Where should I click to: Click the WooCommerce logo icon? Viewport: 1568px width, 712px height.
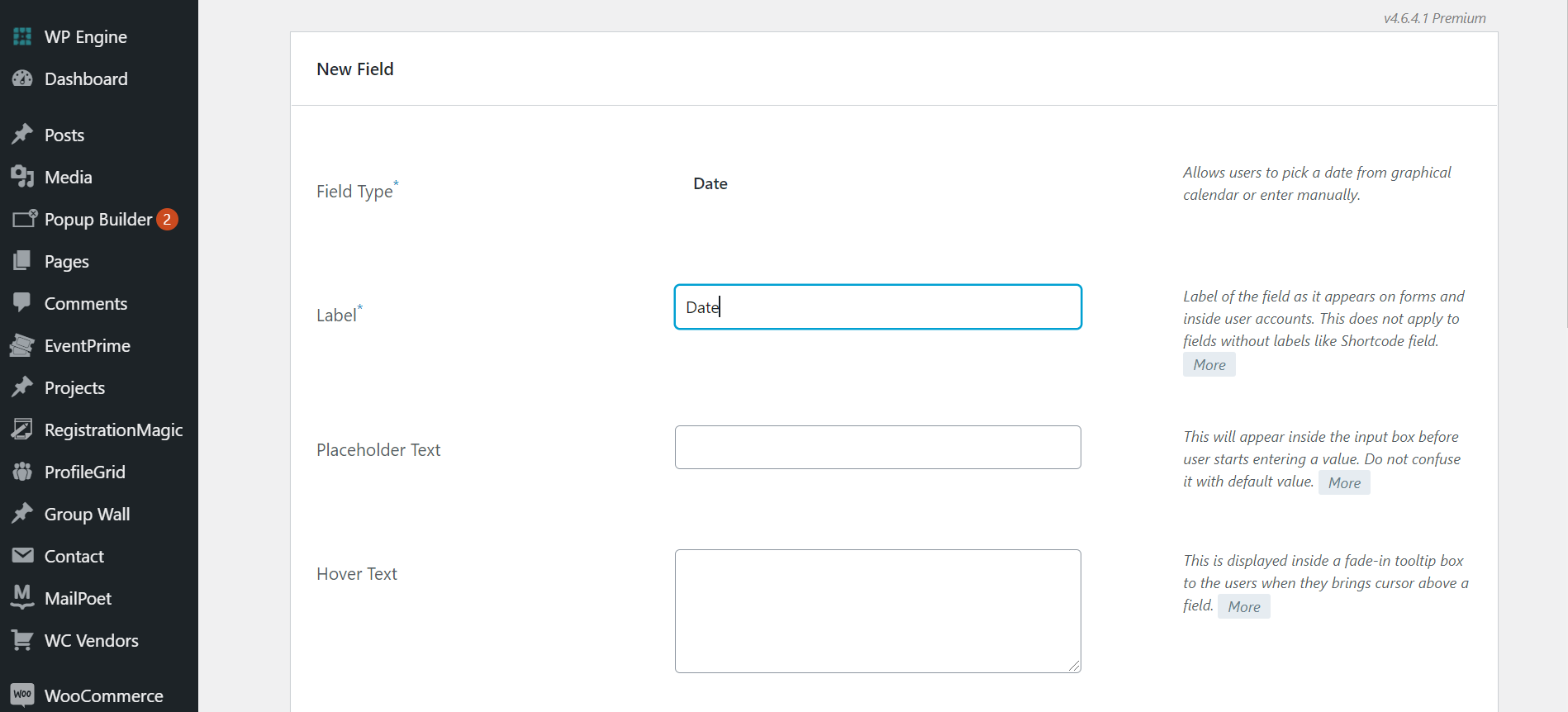click(22, 695)
